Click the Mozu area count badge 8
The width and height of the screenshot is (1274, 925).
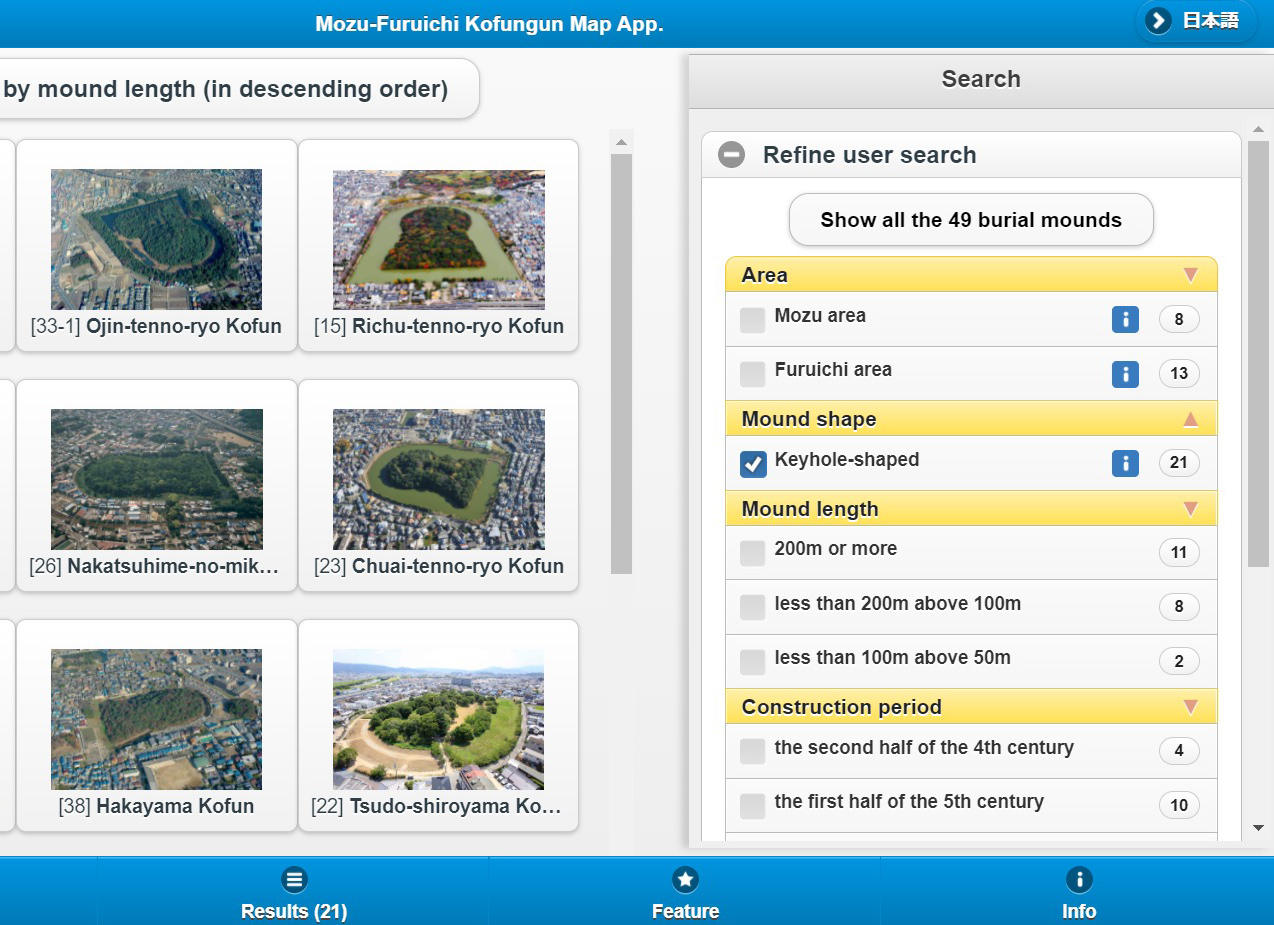pos(1179,320)
